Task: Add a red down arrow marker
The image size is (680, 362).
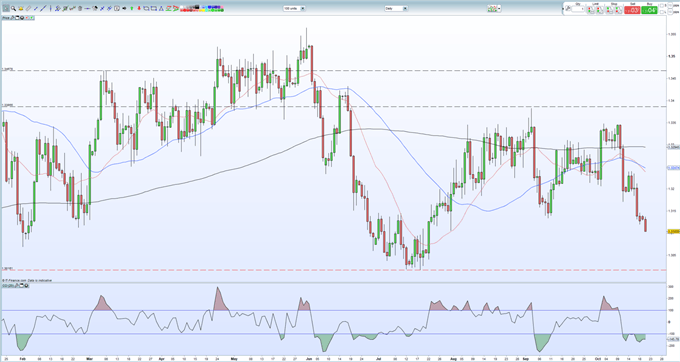Action: pos(139,8)
